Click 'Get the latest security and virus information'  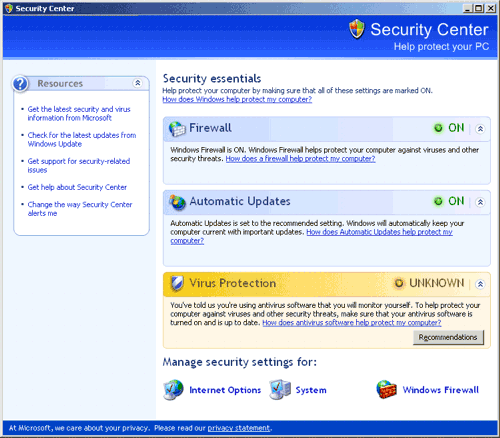coord(79,114)
